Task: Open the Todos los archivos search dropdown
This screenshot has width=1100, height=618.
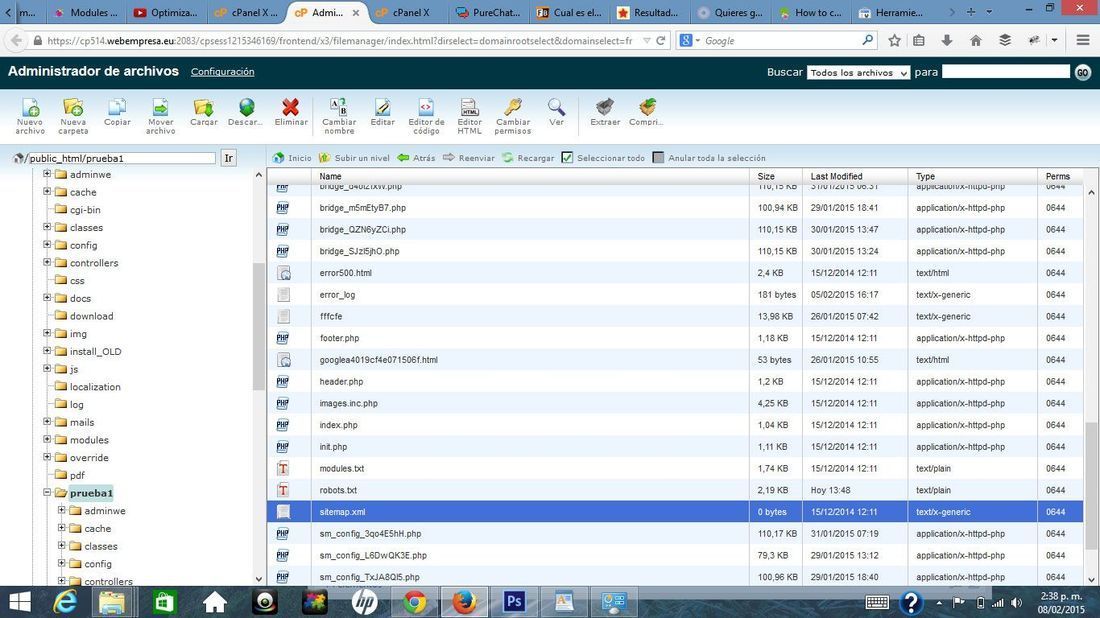Action: pyautogui.click(x=858, y=72)
